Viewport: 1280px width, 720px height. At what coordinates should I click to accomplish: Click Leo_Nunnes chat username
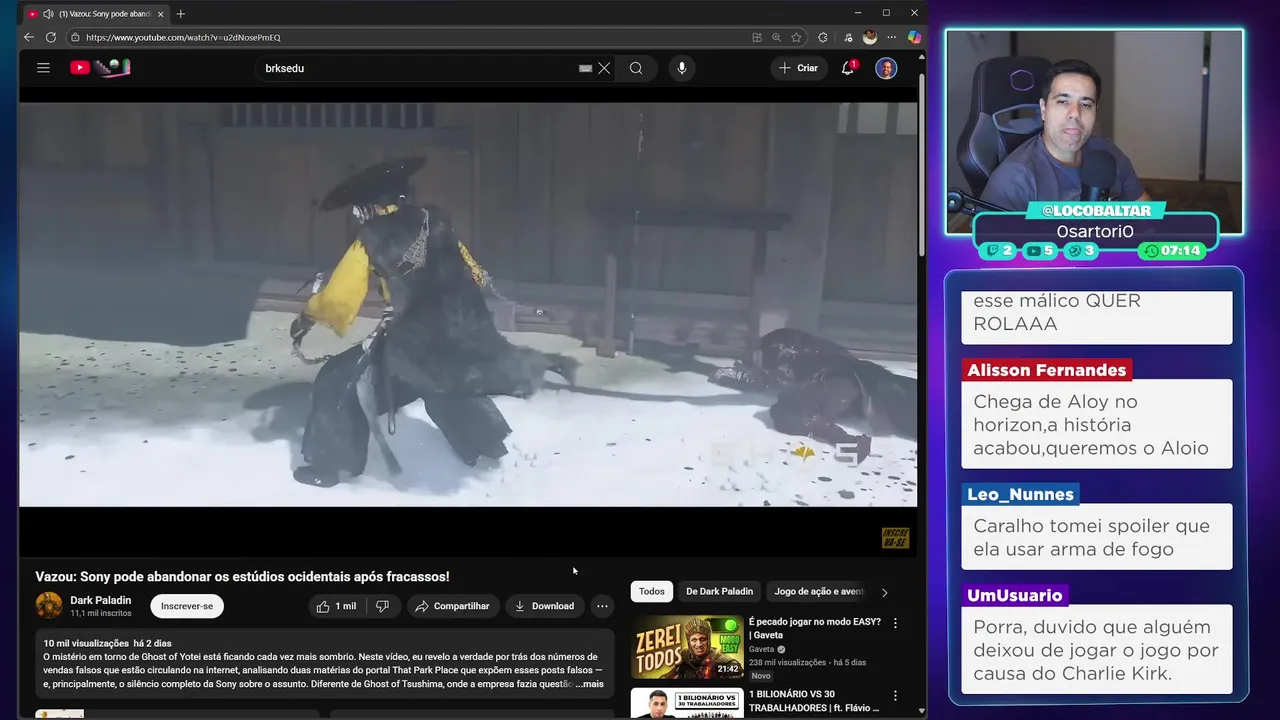point(1020,494)
